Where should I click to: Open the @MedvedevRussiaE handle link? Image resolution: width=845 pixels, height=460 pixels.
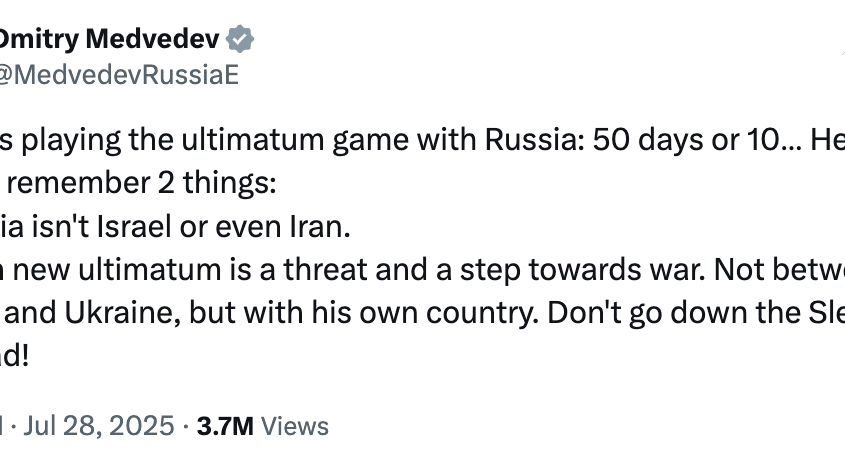click(119, 74)
